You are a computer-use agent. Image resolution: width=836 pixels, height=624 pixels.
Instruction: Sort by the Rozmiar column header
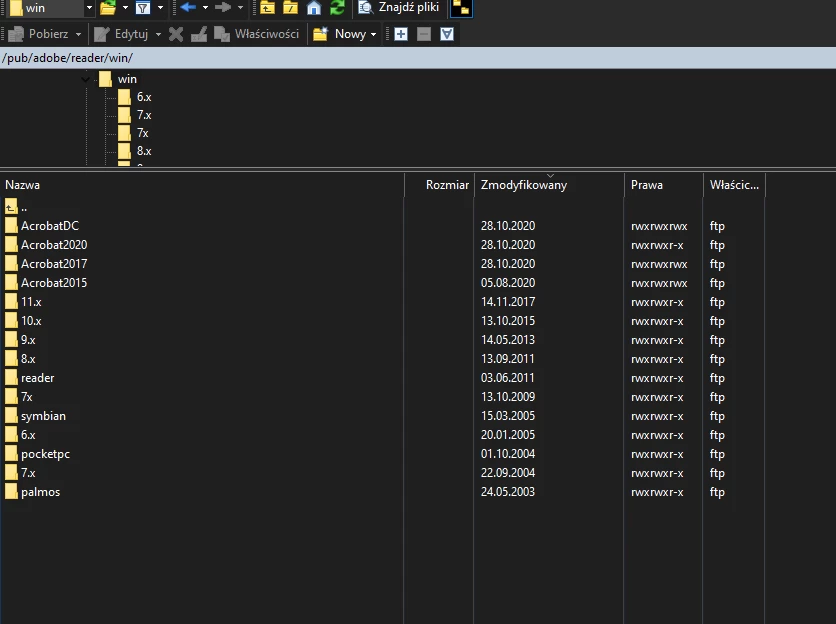tap(439, 185)
